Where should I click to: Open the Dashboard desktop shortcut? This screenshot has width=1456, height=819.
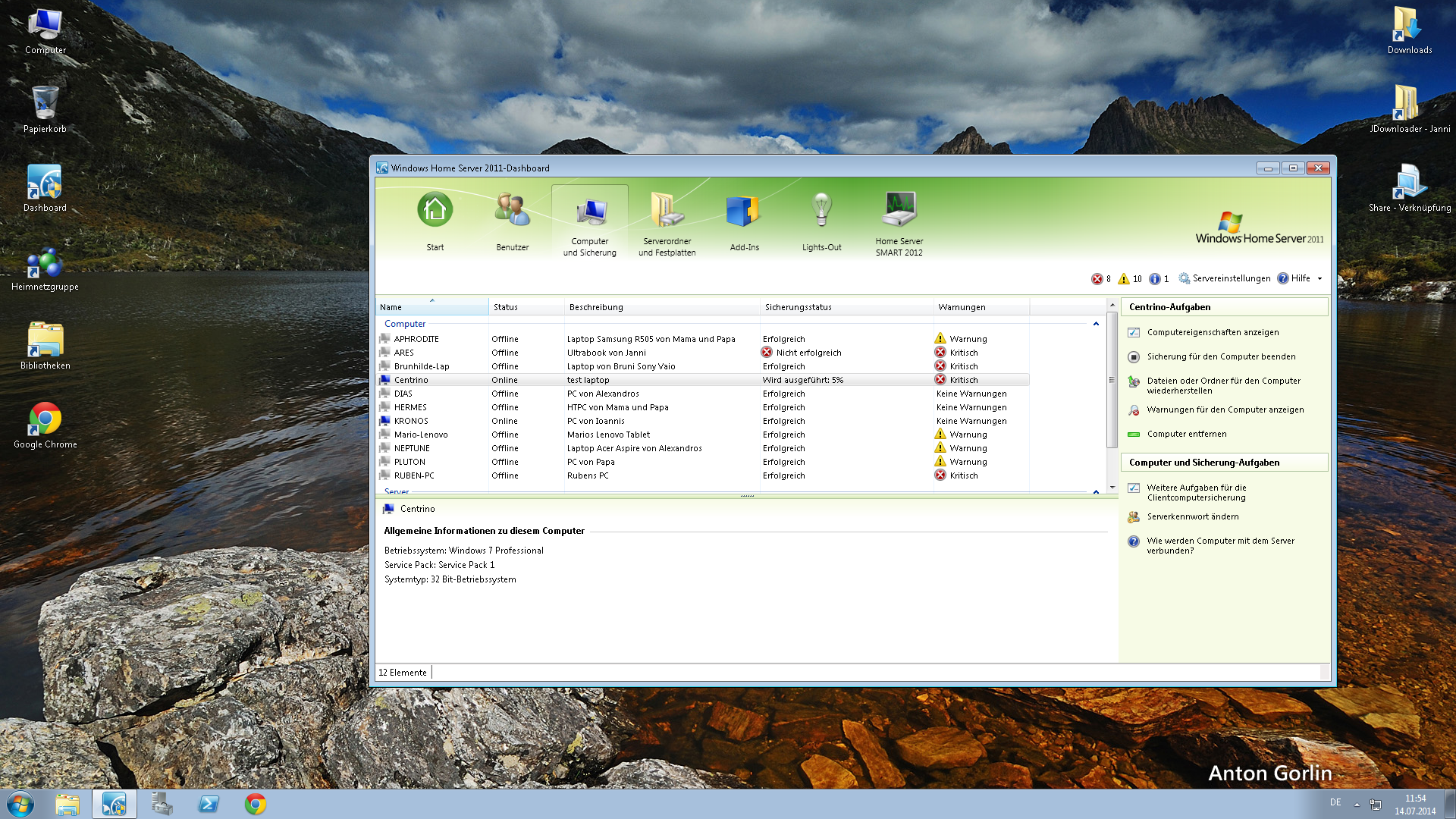(45, 189)
